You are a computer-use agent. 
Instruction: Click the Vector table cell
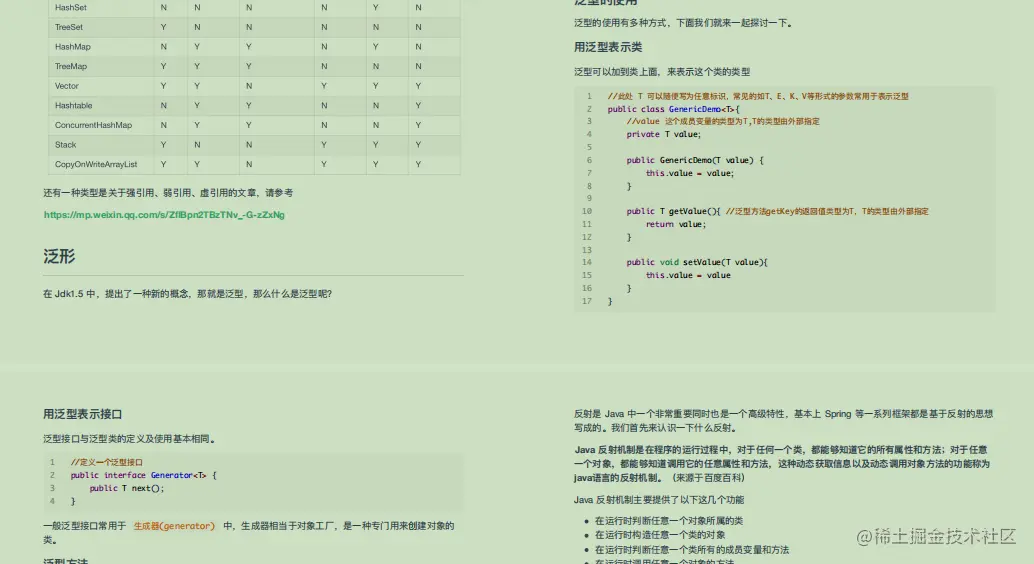pyautogui.click(x=67, y=86)
